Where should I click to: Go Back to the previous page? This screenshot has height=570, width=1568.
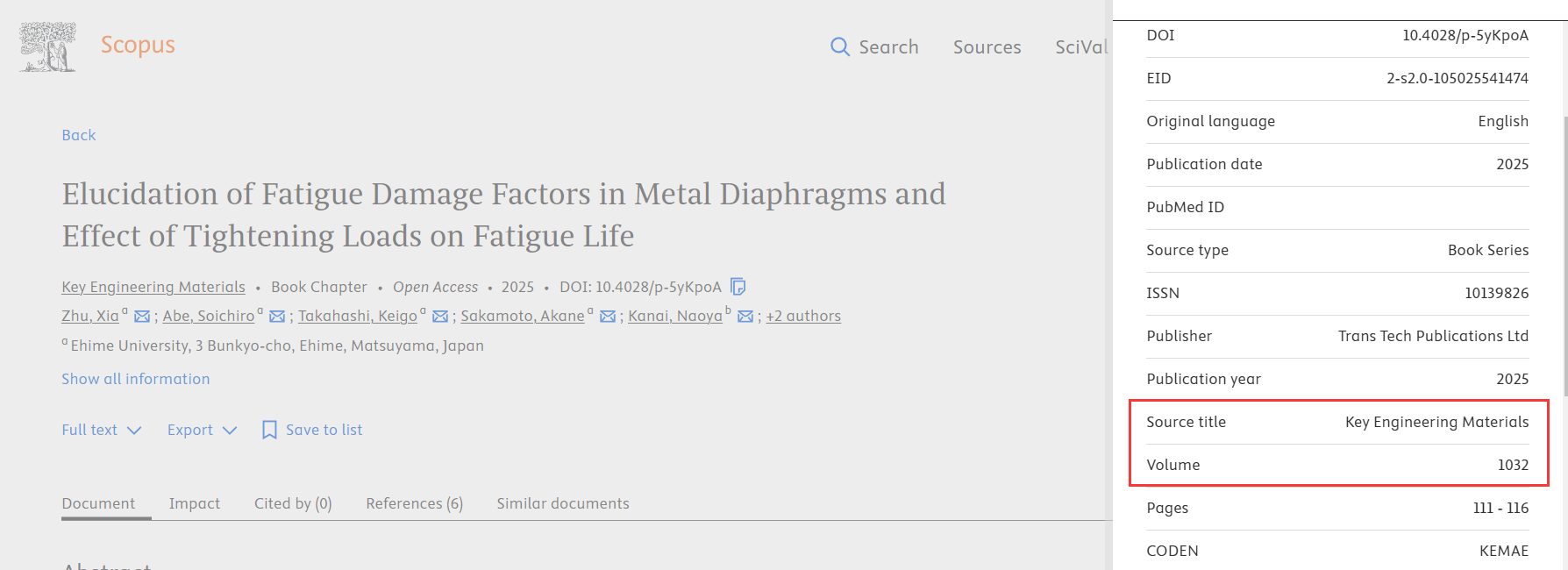(79, 135)
